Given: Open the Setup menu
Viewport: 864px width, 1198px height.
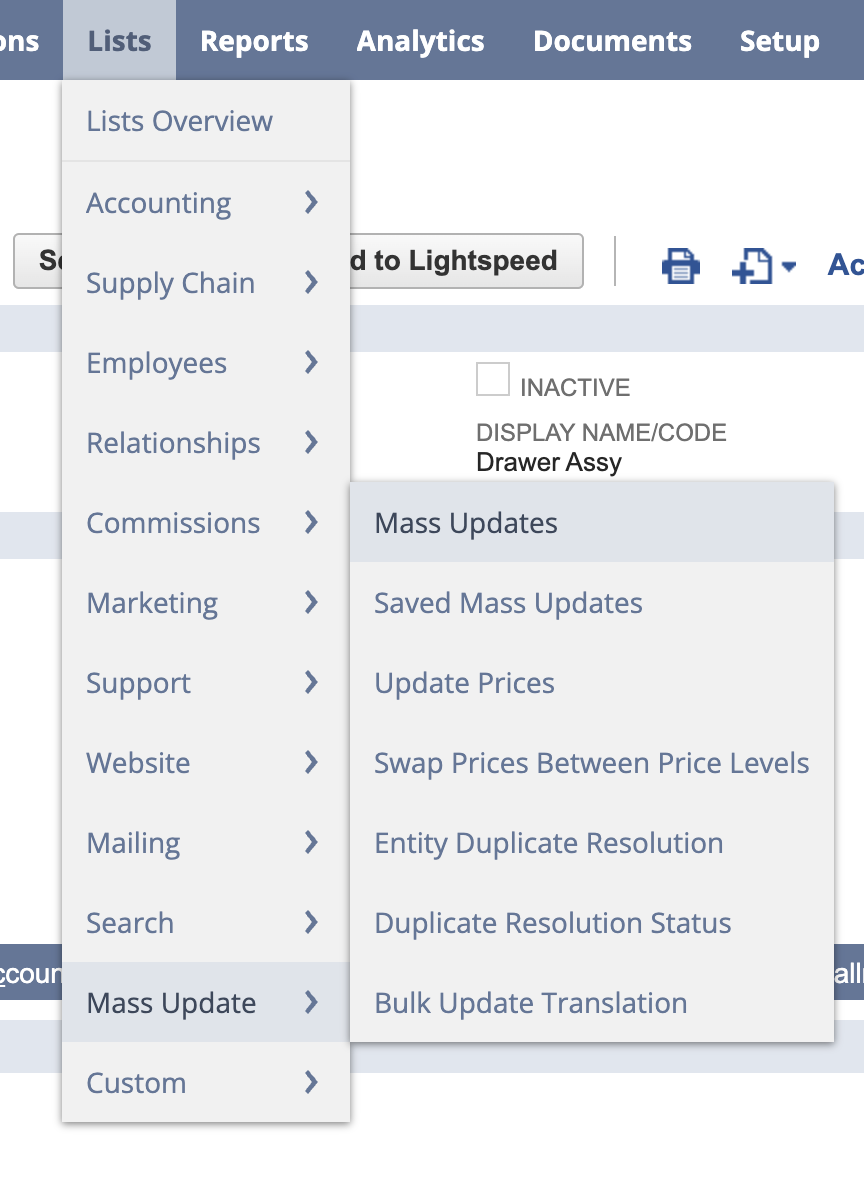Looking at the screenshot, I should click(779, 40).
